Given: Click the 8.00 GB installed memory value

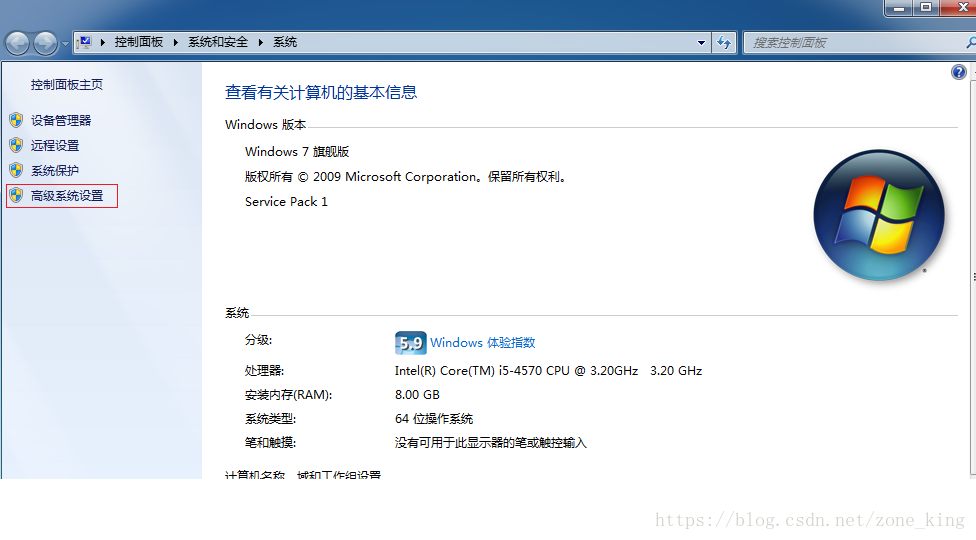Looking at the screenshot, I should (x=417, y=394).
